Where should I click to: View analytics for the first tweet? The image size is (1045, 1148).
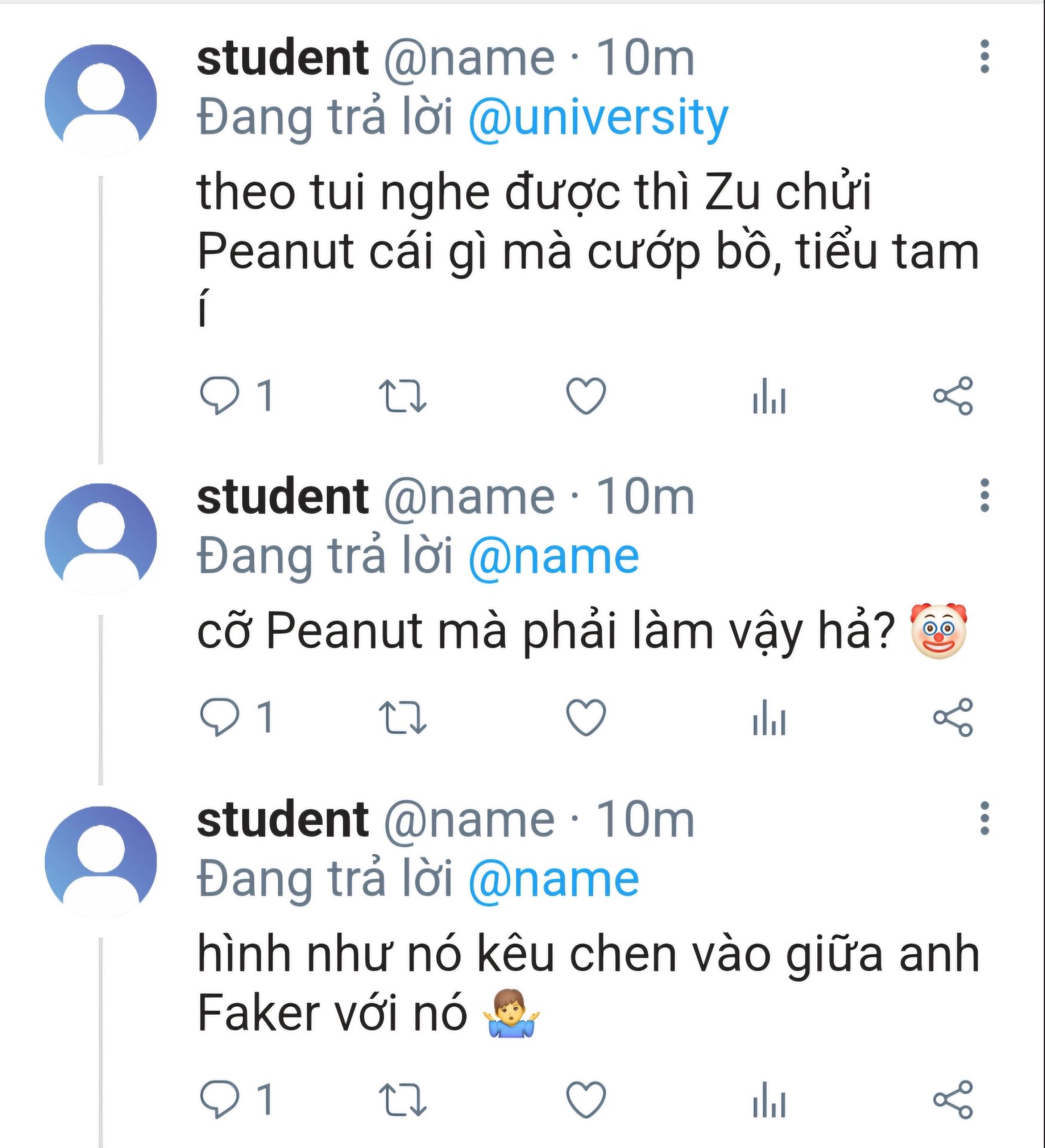pyautogui.click(x=769, y=396)
